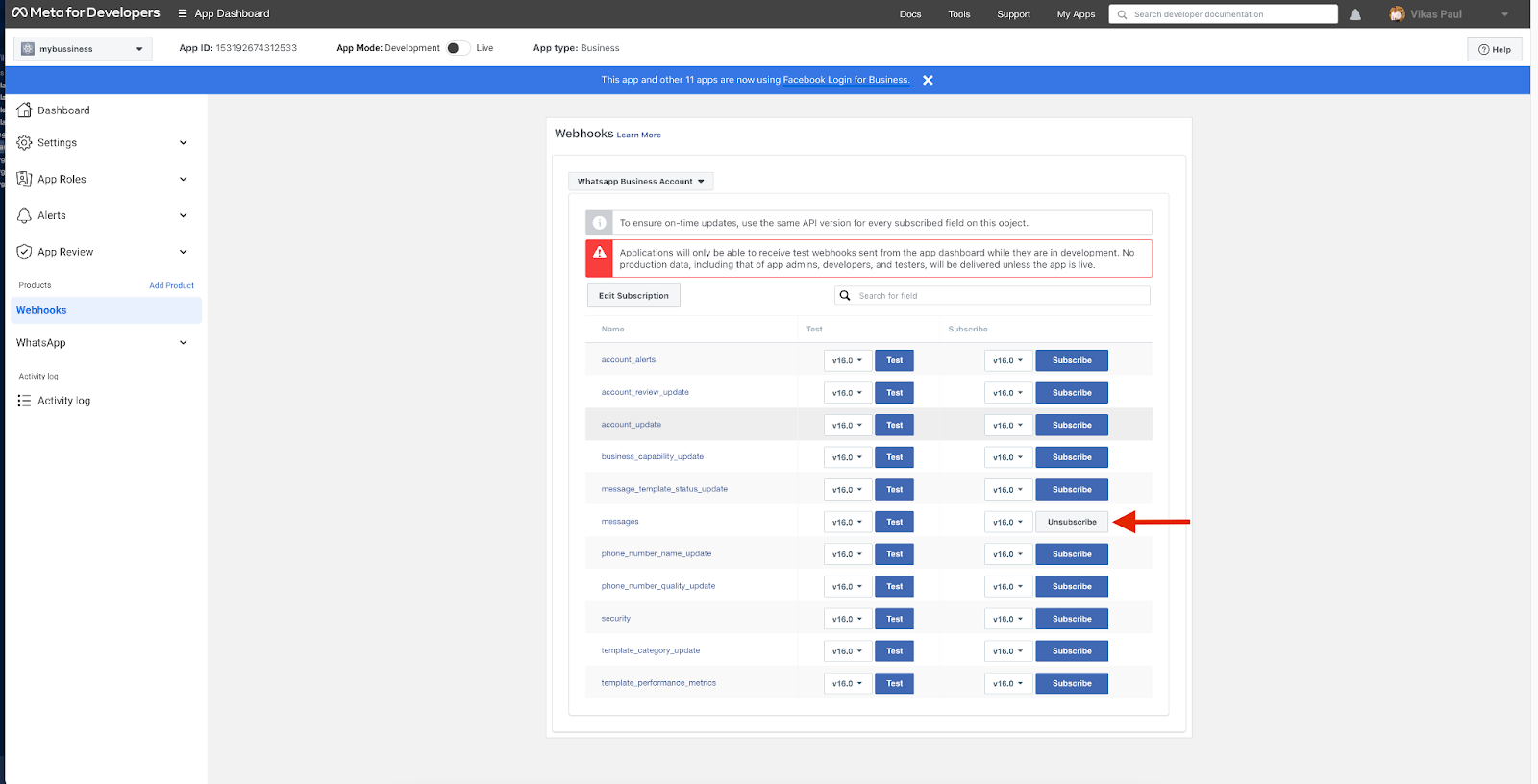The height and width of the screenshot is (784, 1538).
Task: Click the business_capability_update field name
Action: 653,457
